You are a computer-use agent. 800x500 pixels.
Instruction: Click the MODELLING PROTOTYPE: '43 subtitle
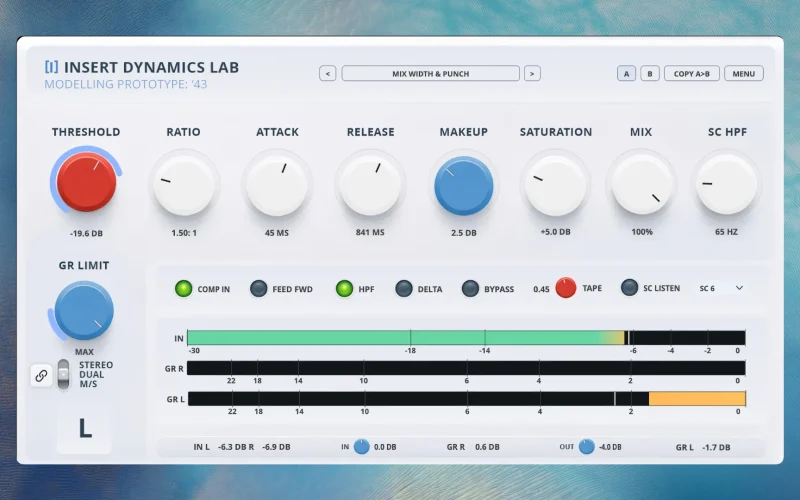pyautogui.click(x=126, y=84)
